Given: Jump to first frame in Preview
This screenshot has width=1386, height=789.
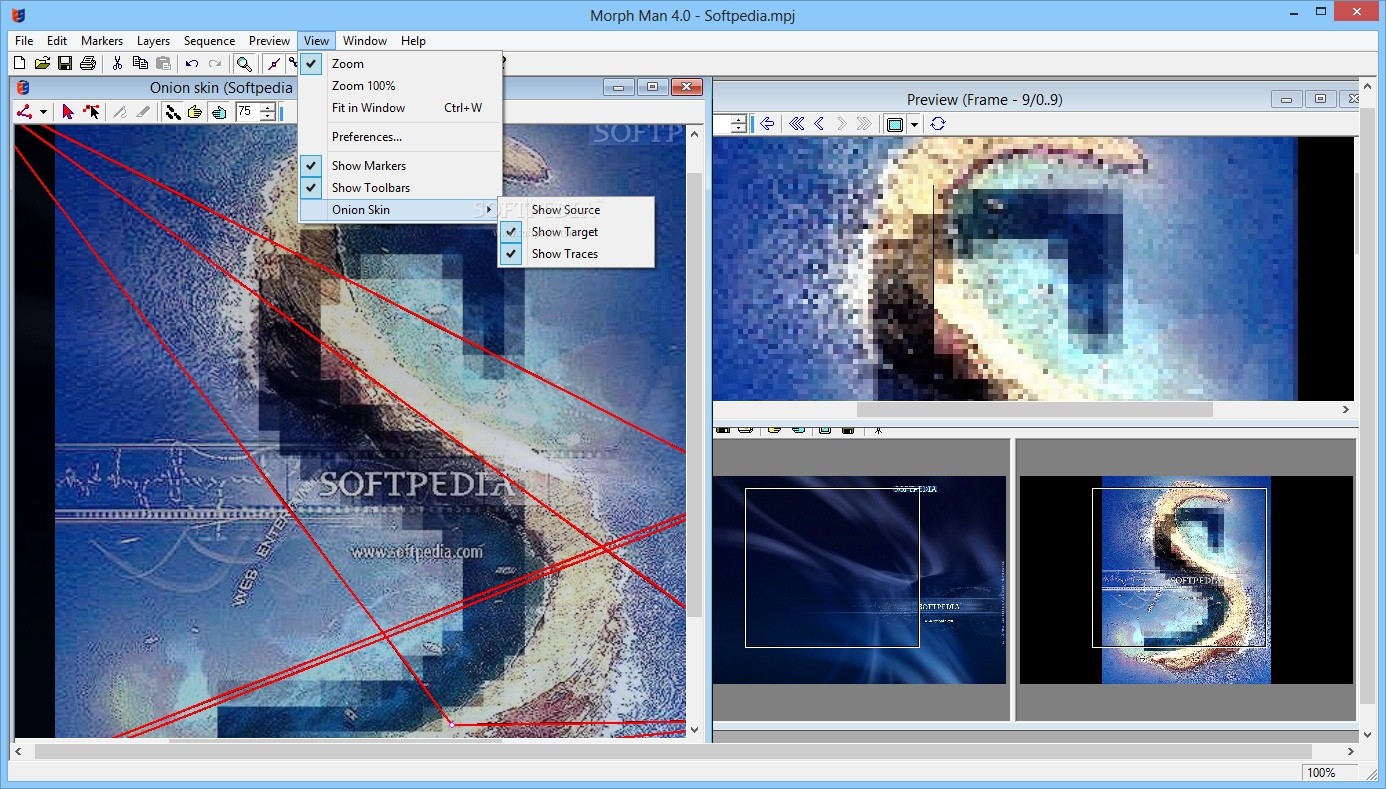Looking at the screenshot, I should 796,124.
